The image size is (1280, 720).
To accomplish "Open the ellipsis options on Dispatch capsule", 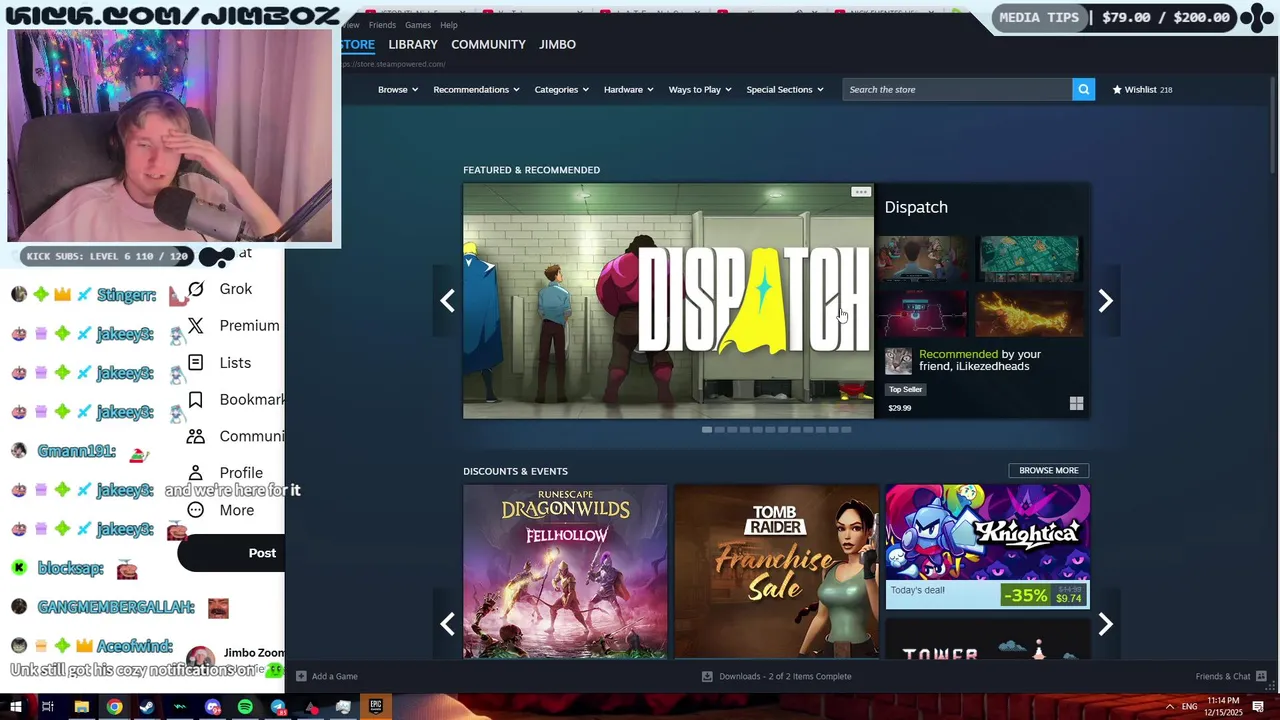I will (860, 192).
